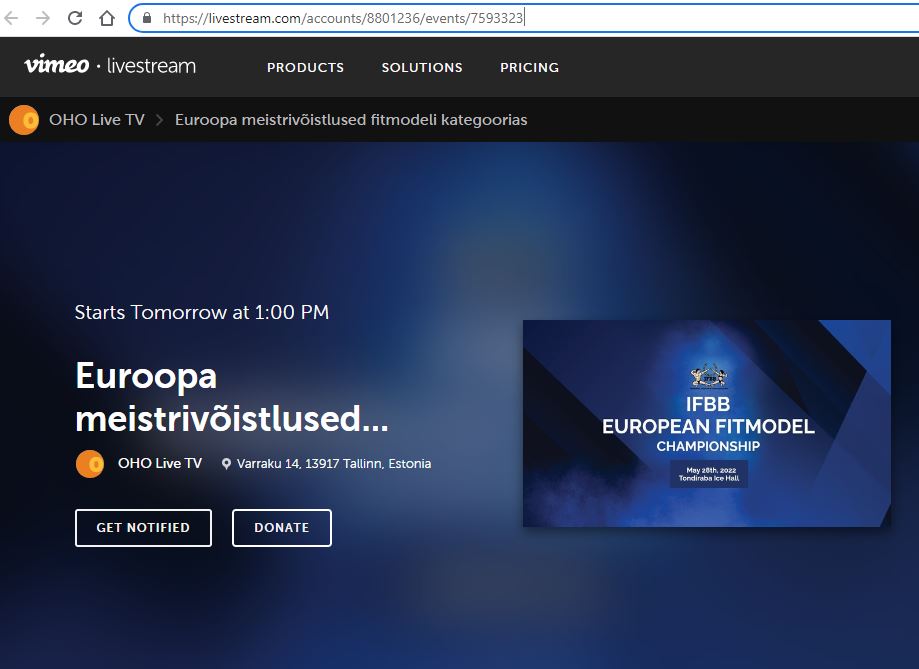Click the orange avatar beside the event organizer name
The height and width of the screenshot is (669, 919).
point(90,464)
